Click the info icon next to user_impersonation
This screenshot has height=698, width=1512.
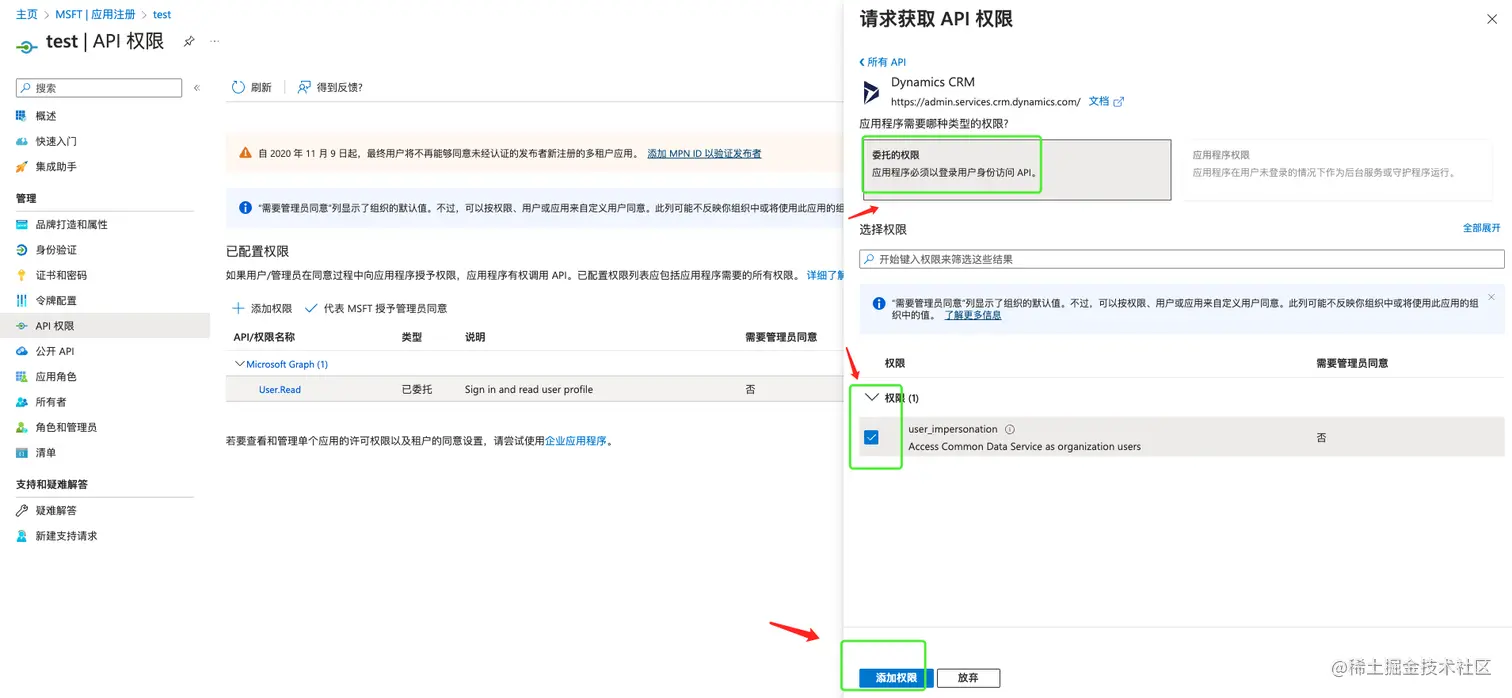tap(1010, 429)
